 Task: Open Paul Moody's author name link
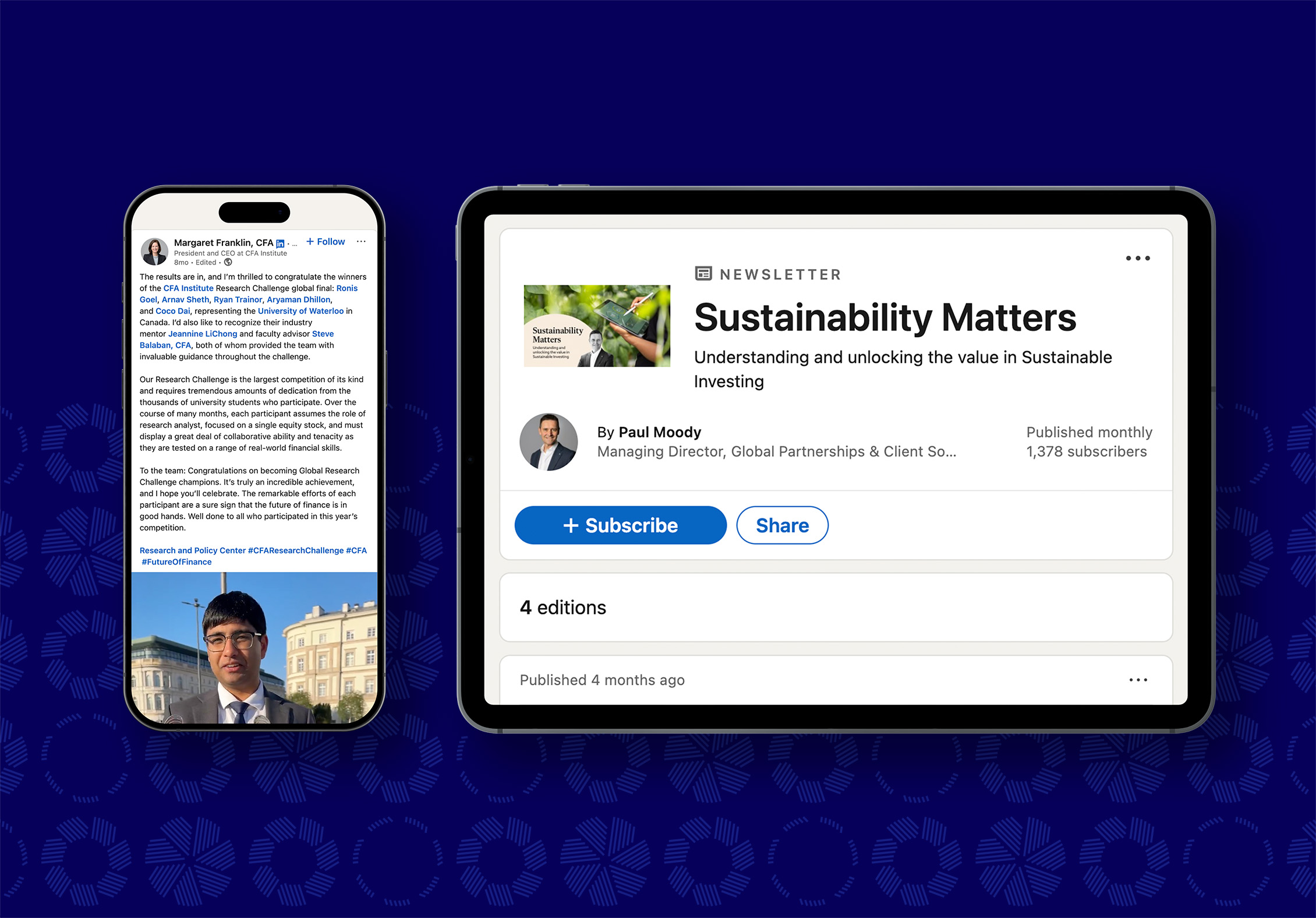(x=660, y=432)
